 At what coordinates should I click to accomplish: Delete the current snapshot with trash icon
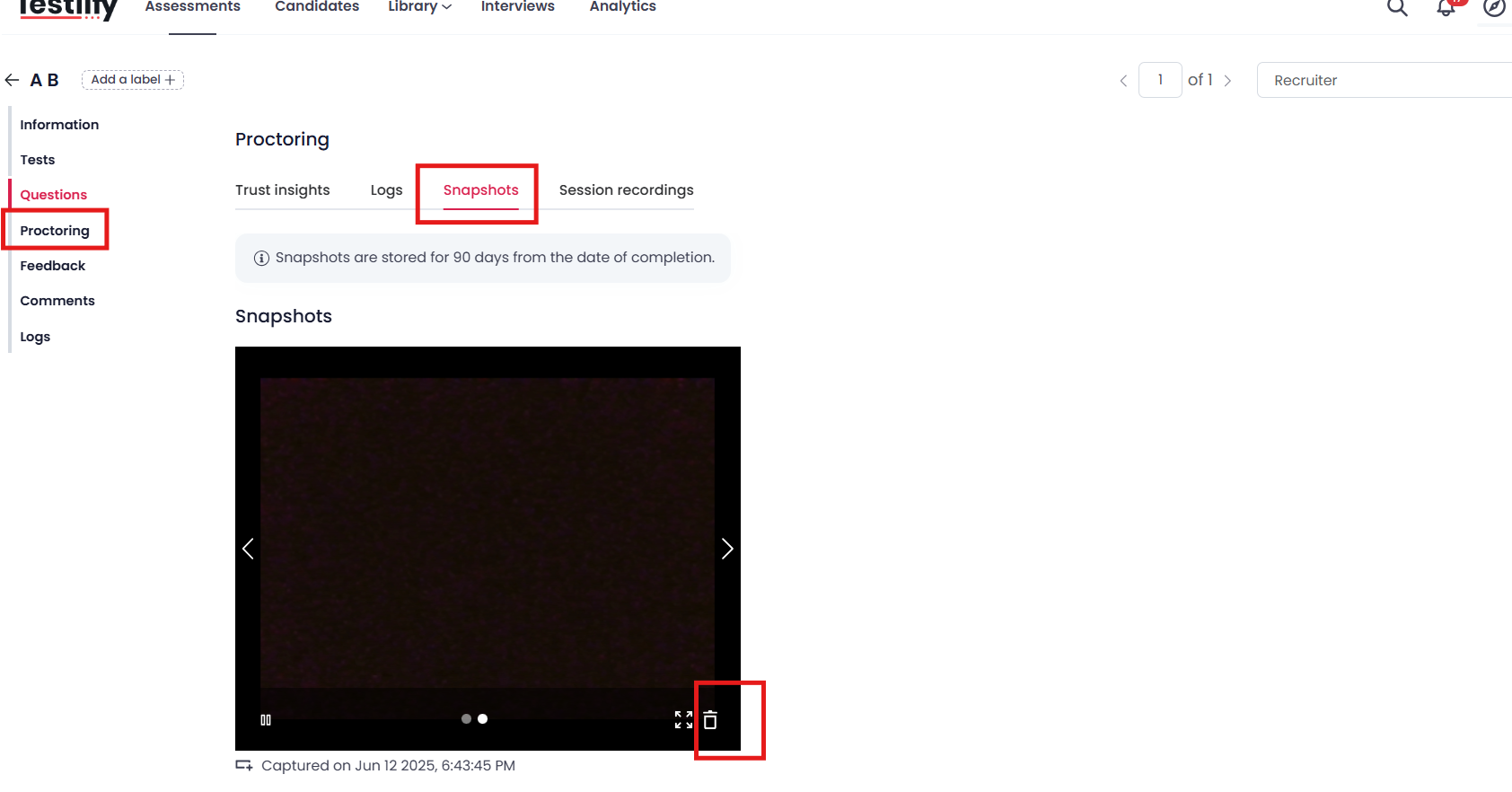click(x=710, y=720)
